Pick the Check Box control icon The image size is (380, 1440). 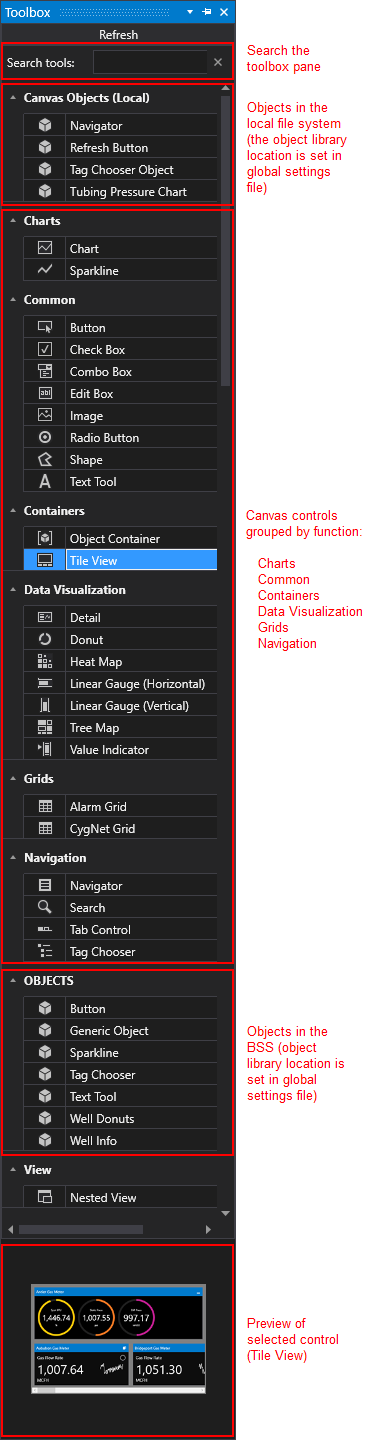click(44, 350)
